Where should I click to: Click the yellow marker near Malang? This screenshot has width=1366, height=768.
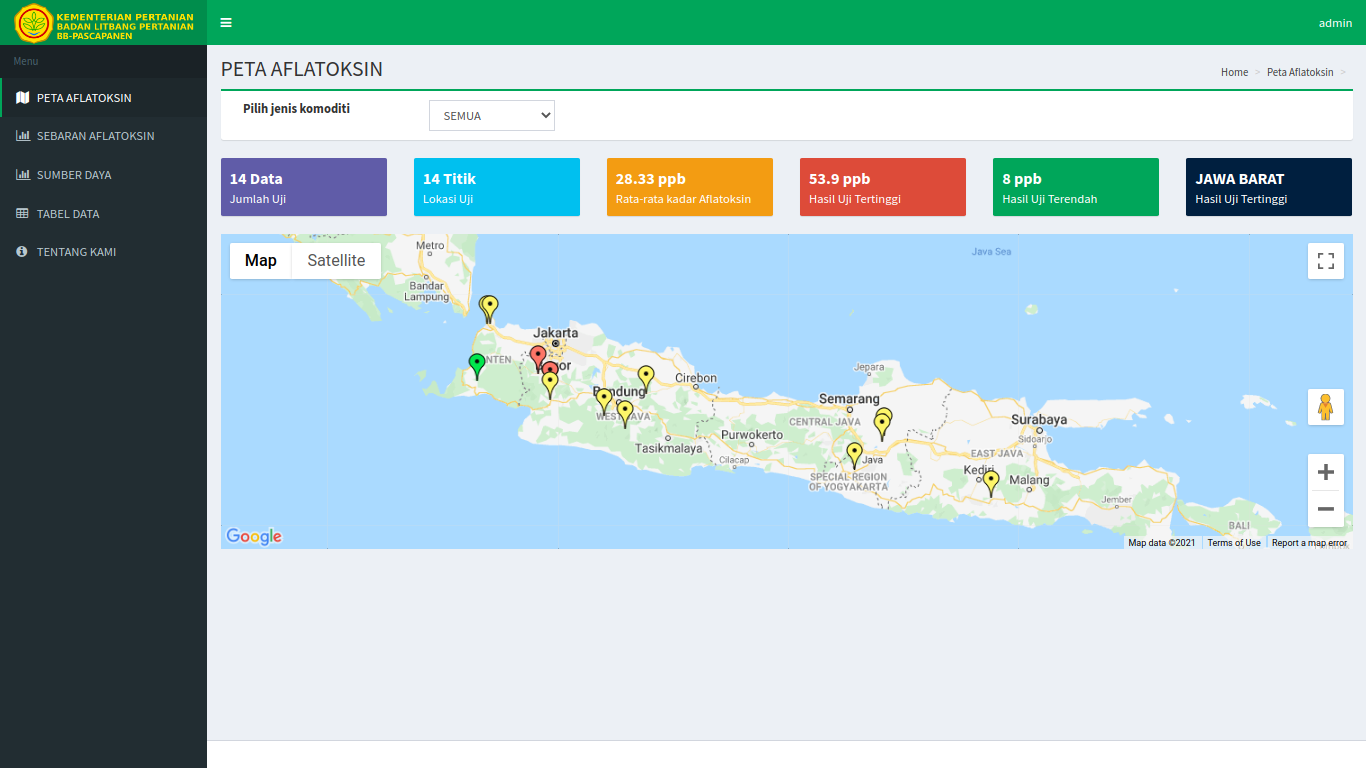pyautogui.click(x=991, y=483)
